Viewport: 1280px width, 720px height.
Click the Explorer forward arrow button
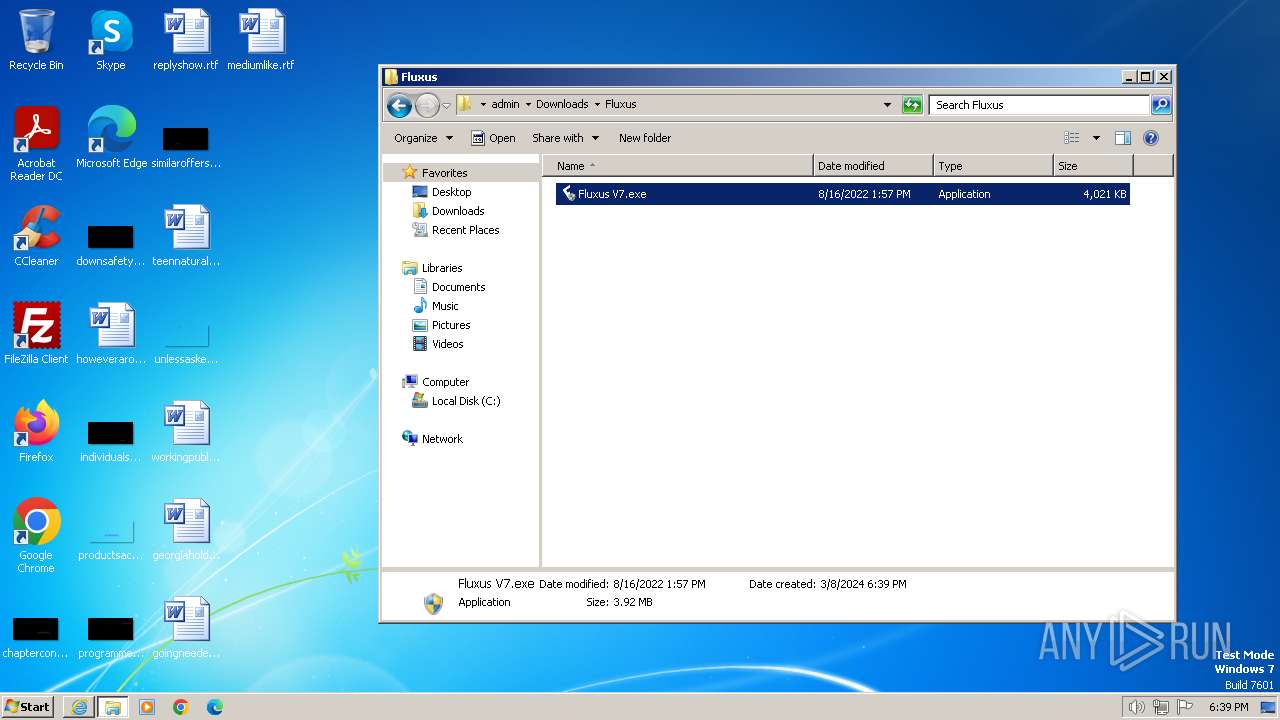(x=427, y=105)
